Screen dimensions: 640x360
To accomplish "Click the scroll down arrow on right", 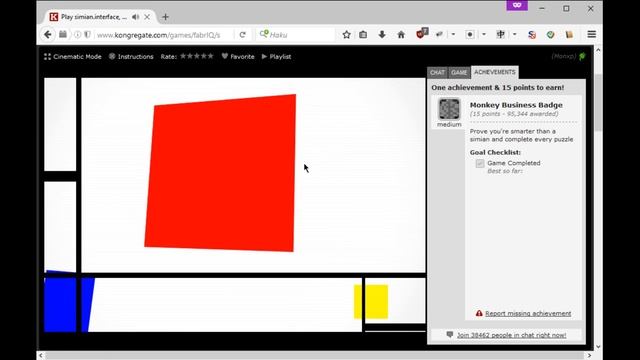I will click(x=598, y=347).
